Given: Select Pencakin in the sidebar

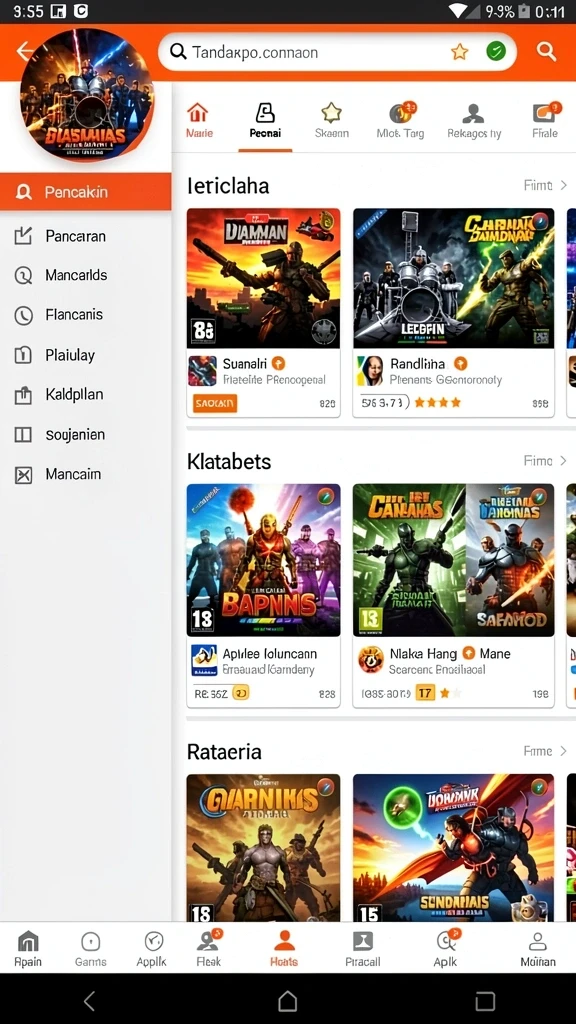Looking at the screenshot, I should (86, 192).
